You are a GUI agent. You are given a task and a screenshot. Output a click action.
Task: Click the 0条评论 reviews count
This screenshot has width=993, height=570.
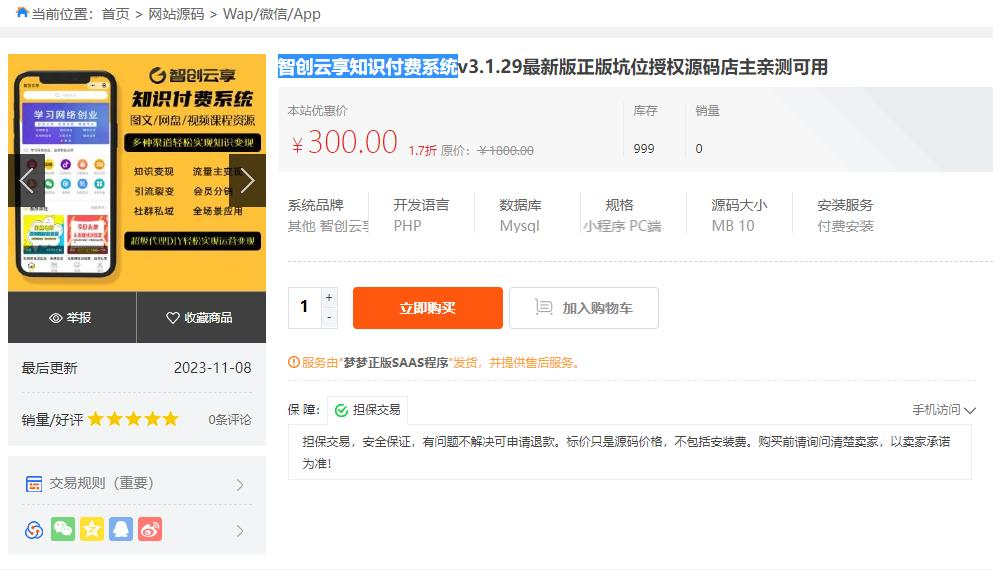(x=230, y=419)
